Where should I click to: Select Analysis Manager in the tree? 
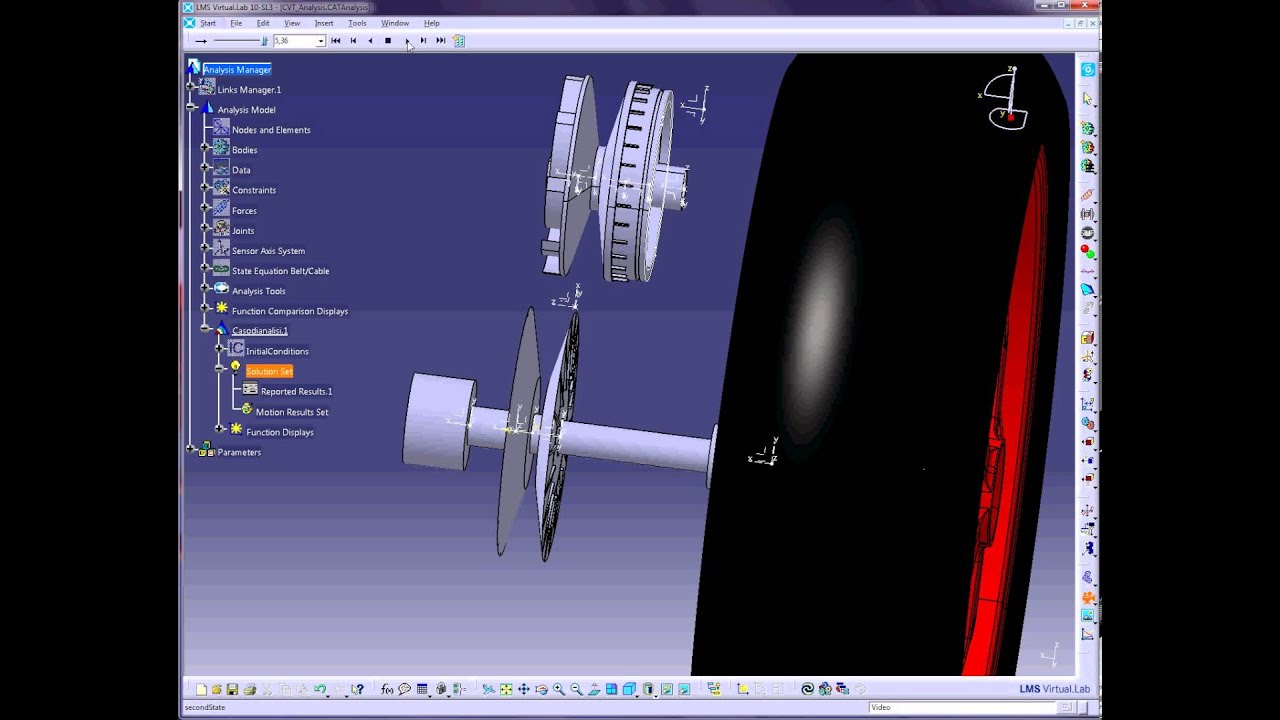point(237,69)
